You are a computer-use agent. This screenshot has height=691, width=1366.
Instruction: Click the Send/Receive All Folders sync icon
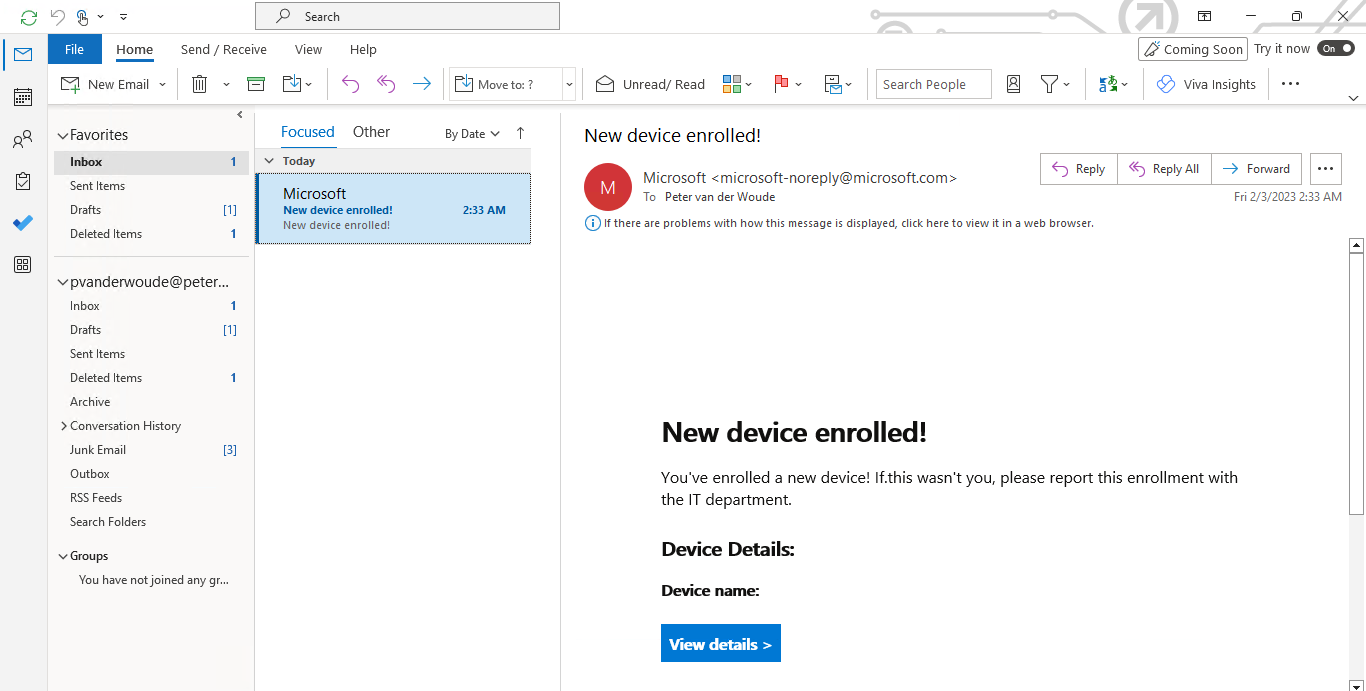click(29, 17)
